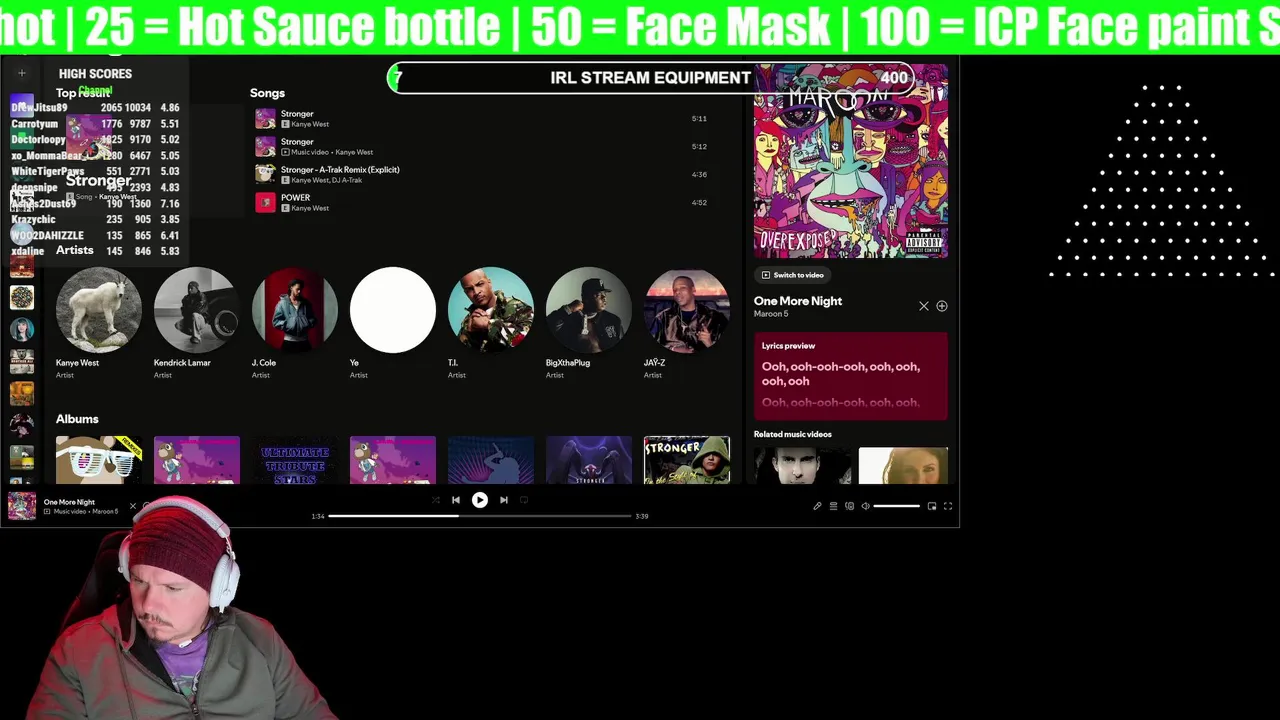Open Kanye West artist card
The height and width of the screenshot is (720, 1280).
[99, 323]
